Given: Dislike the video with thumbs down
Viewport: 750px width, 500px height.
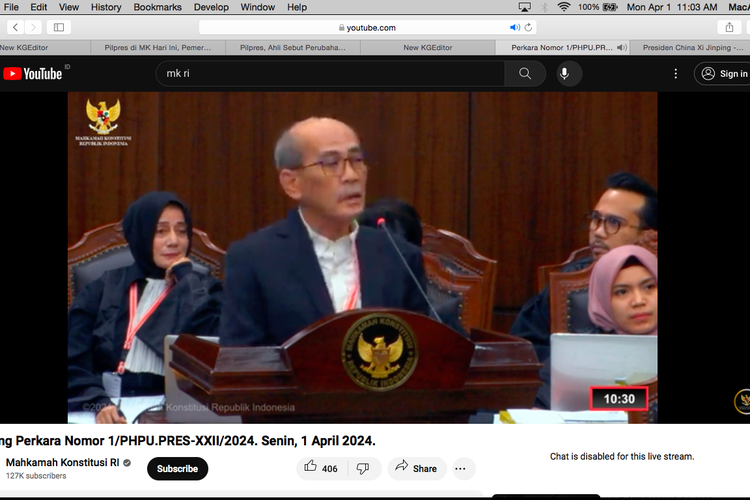Looking at the screenshot, I should 363,467.
